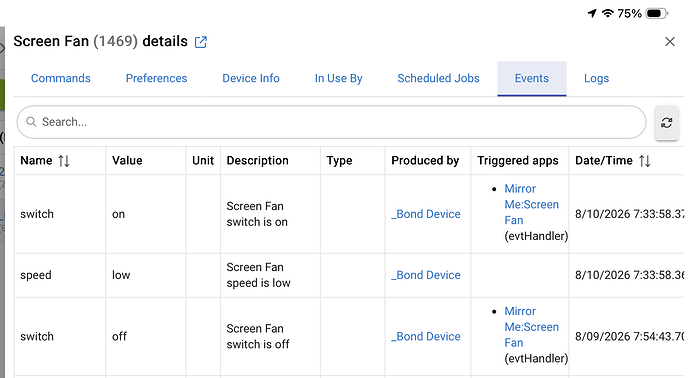Open _Bond Device link in speed low row
Screen dimensions: 690x378
426,275
